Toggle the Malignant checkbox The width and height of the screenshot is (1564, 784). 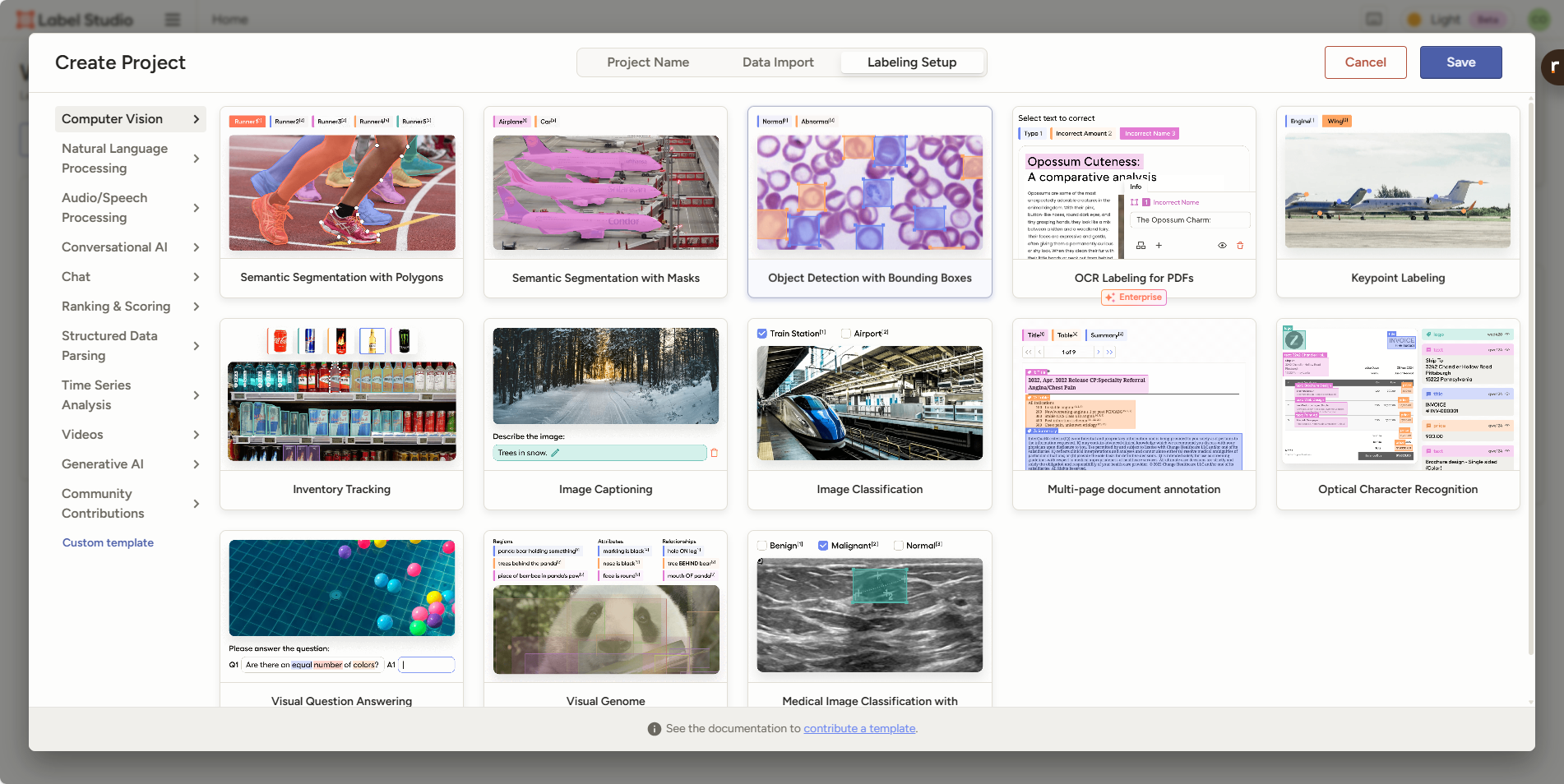pos(823,546)
